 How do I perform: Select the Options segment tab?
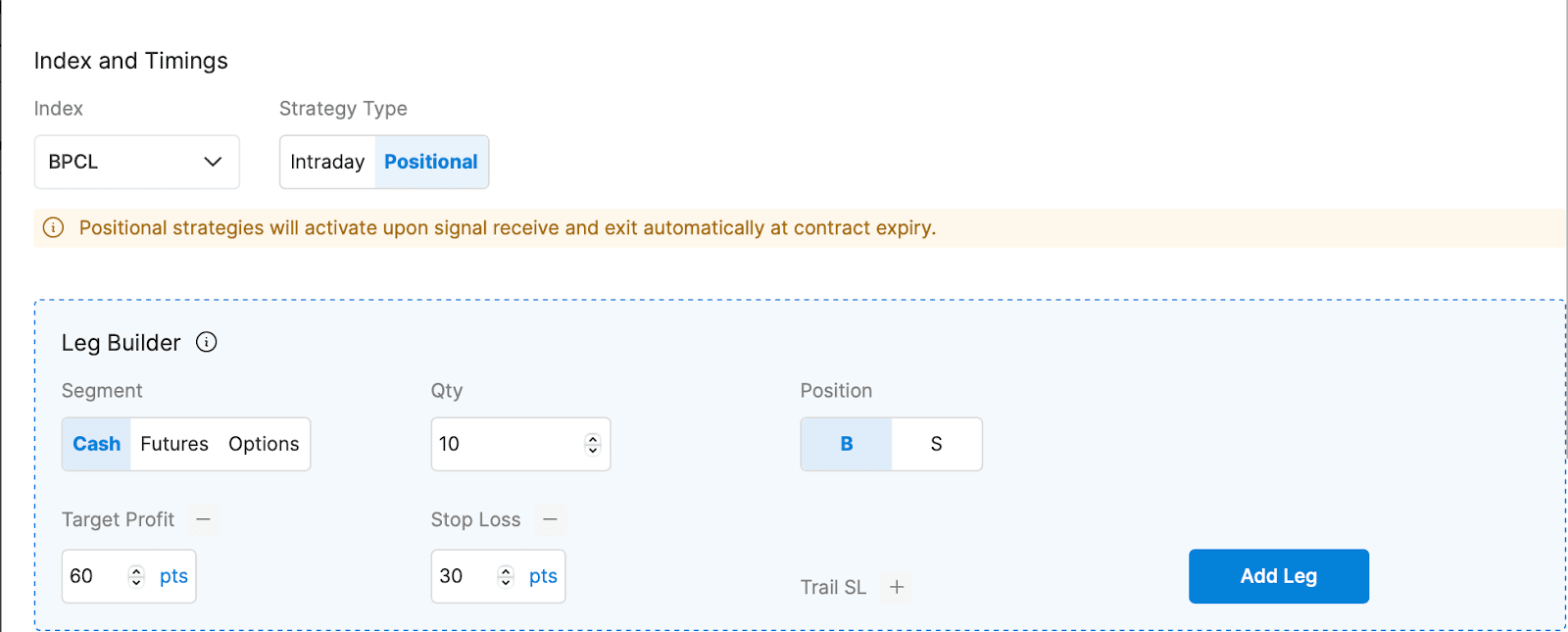click(x=263, y=444)
